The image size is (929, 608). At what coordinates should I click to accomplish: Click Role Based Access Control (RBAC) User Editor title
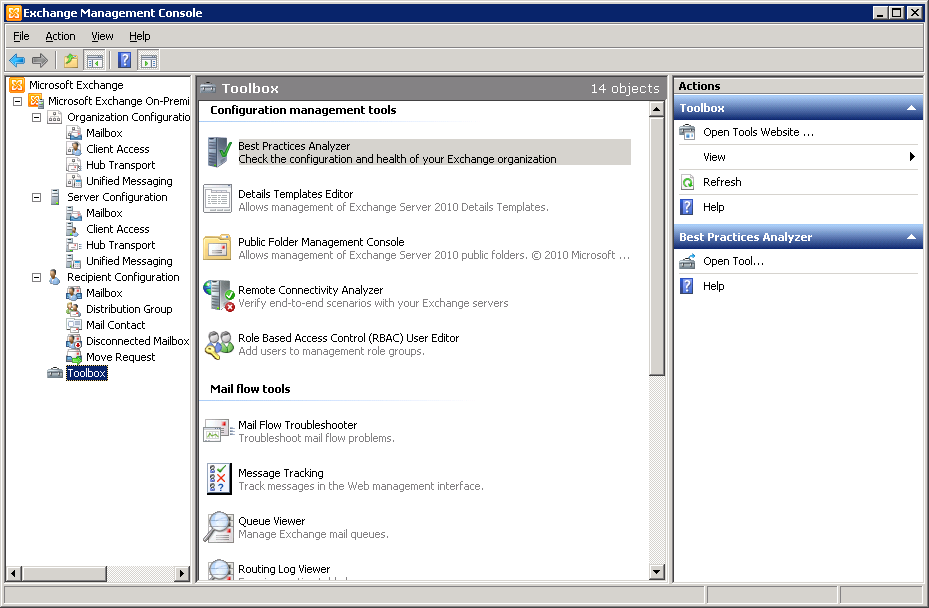click(348, 338)
